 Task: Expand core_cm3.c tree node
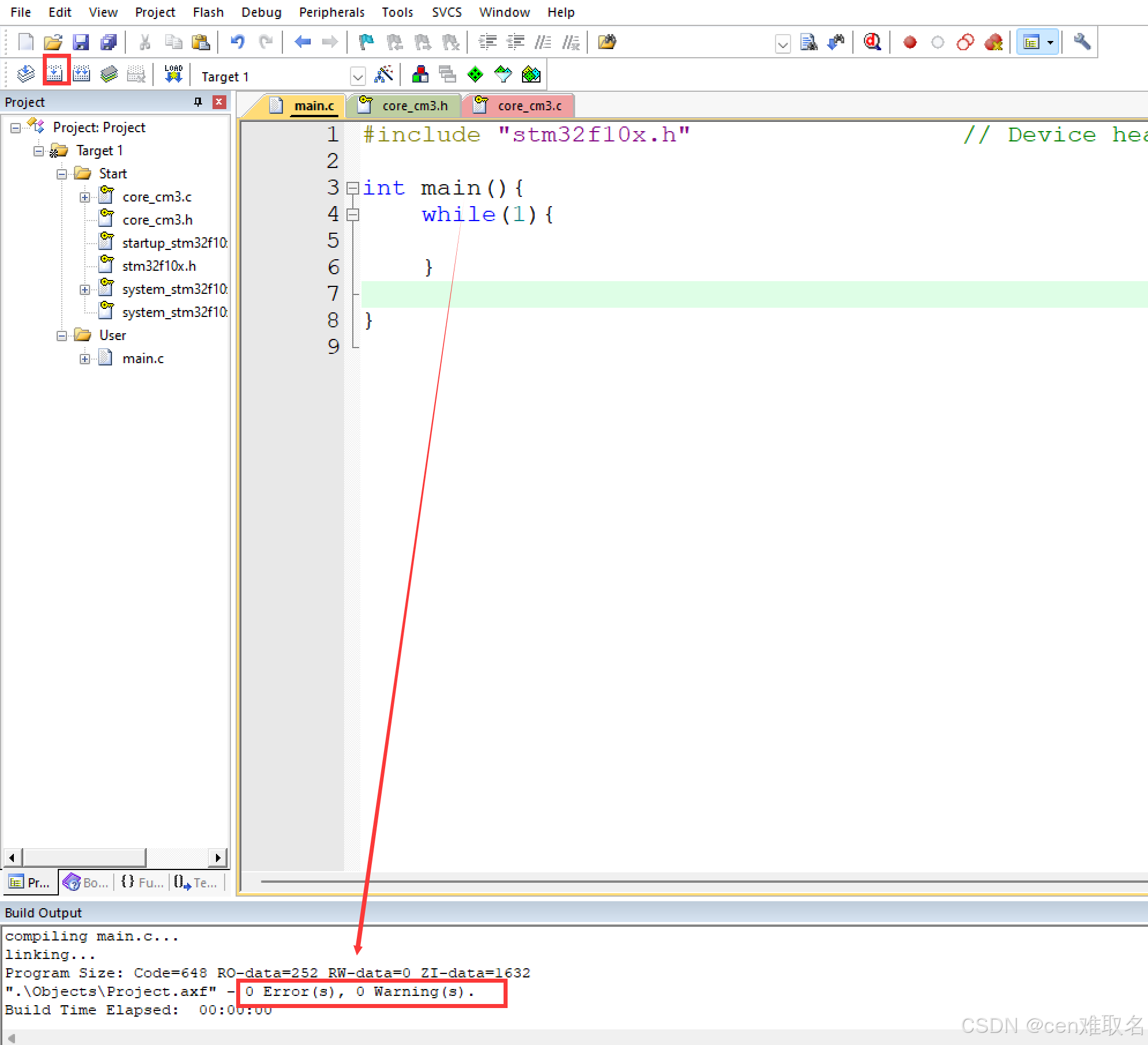pos(85,197)
